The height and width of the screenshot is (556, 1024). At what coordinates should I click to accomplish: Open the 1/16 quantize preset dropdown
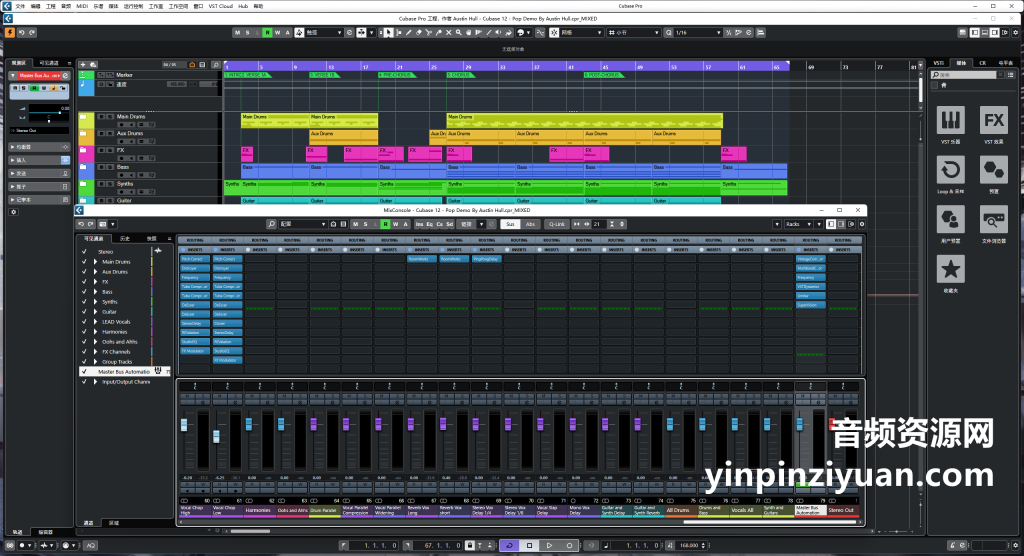[699, 32]
